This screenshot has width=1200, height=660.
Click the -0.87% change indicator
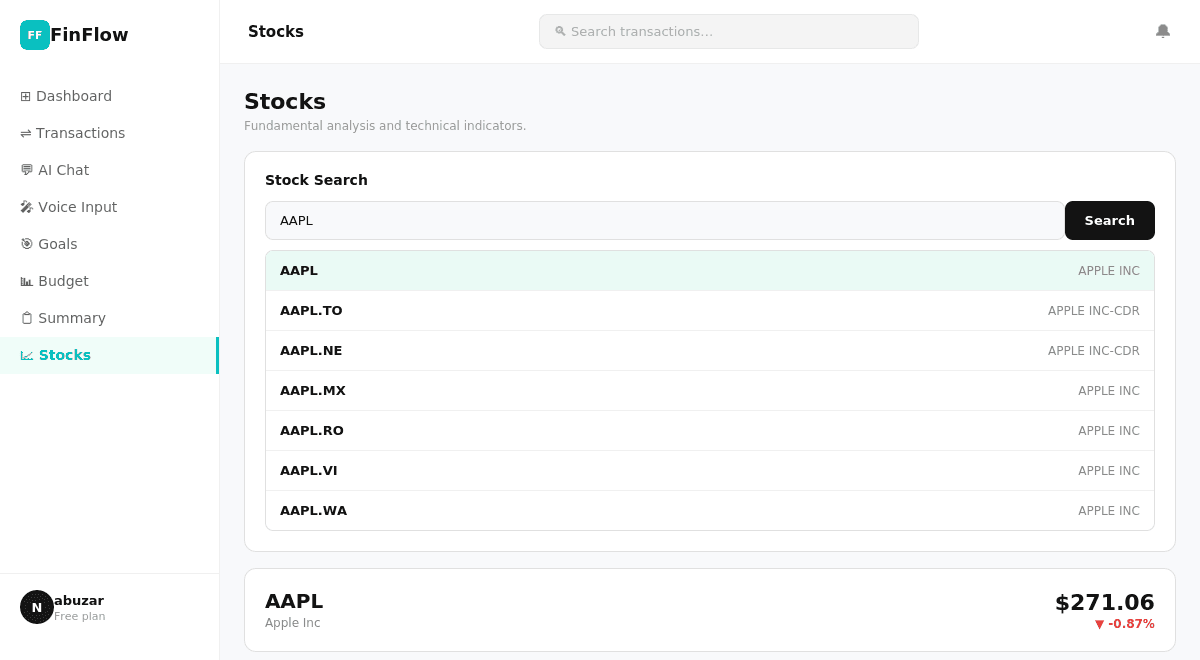tap(1125, 624)
